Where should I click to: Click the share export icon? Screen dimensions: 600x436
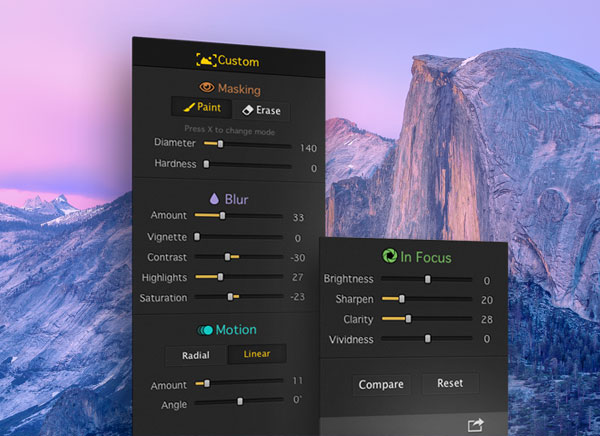click(475, 425)
